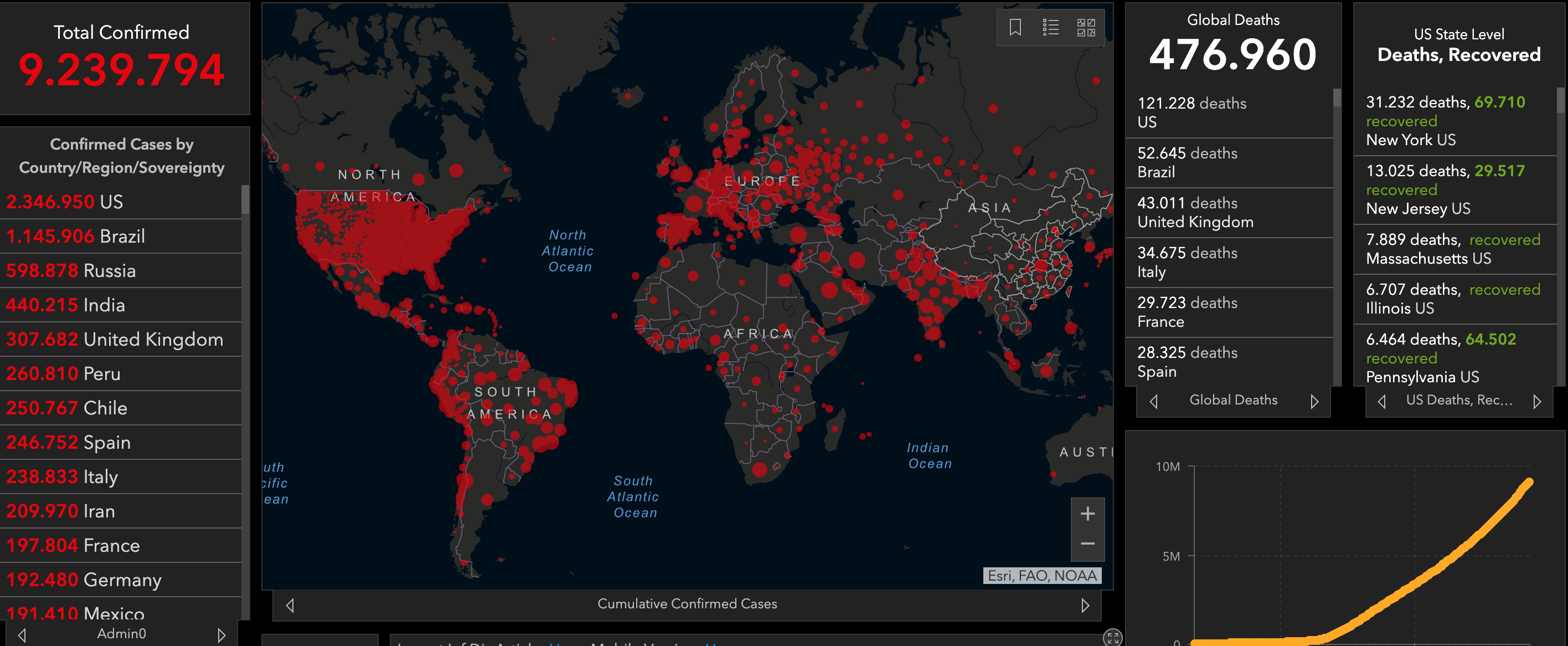Advance the Global Deaths panel with the right arrow
Viewport: 1568px width, 646px height.
1314,401
